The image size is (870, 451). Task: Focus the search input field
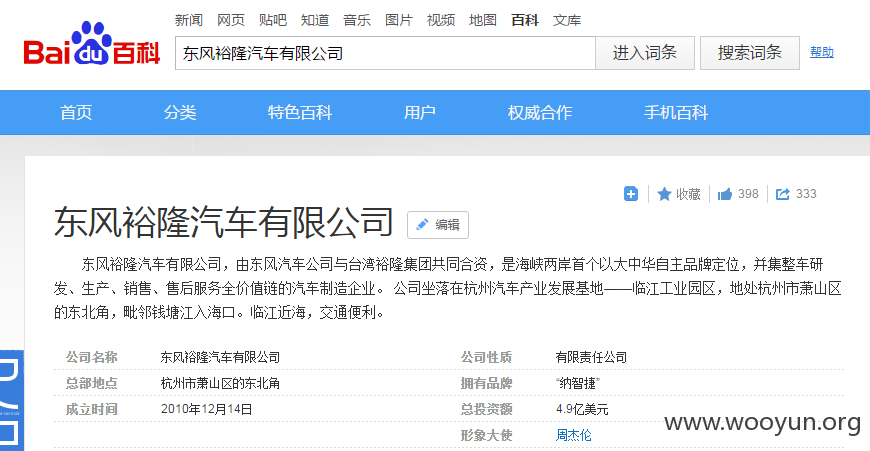click(x=385, y=53)
